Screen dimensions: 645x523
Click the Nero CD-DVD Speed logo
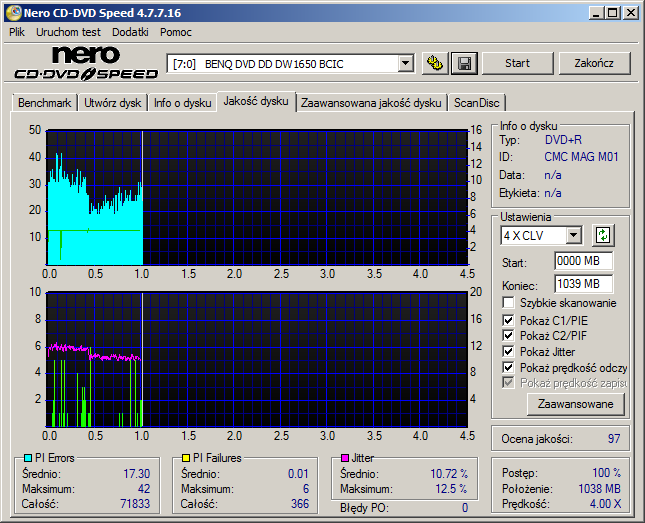point(86,63)
